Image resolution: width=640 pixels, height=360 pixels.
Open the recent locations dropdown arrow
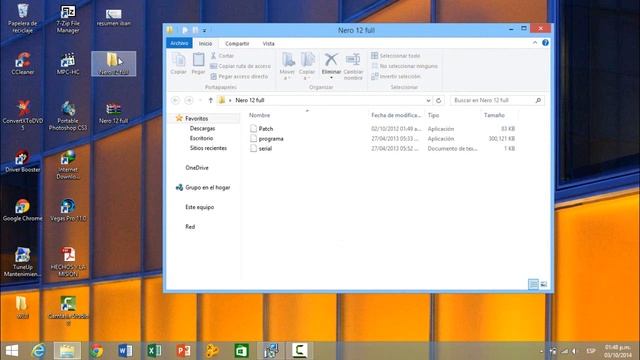tap(200, 100)
